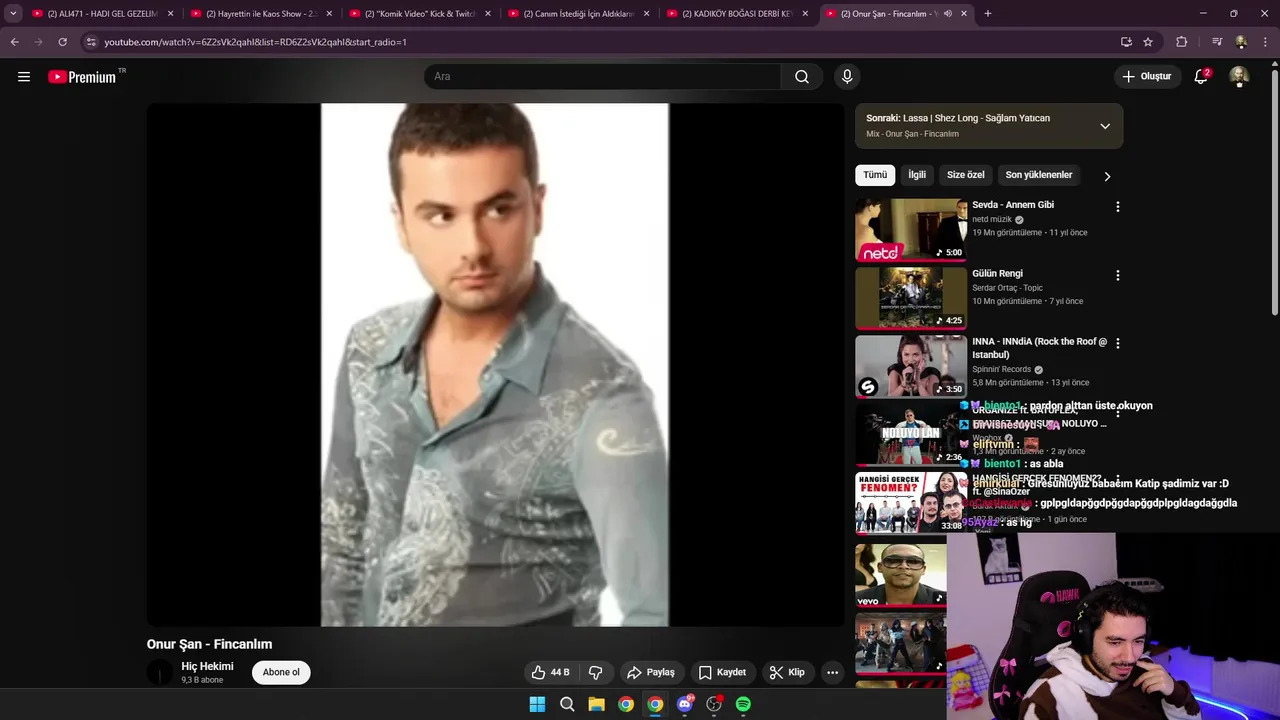Open File Explorer from the taskbar

click(x=596, y=704)
